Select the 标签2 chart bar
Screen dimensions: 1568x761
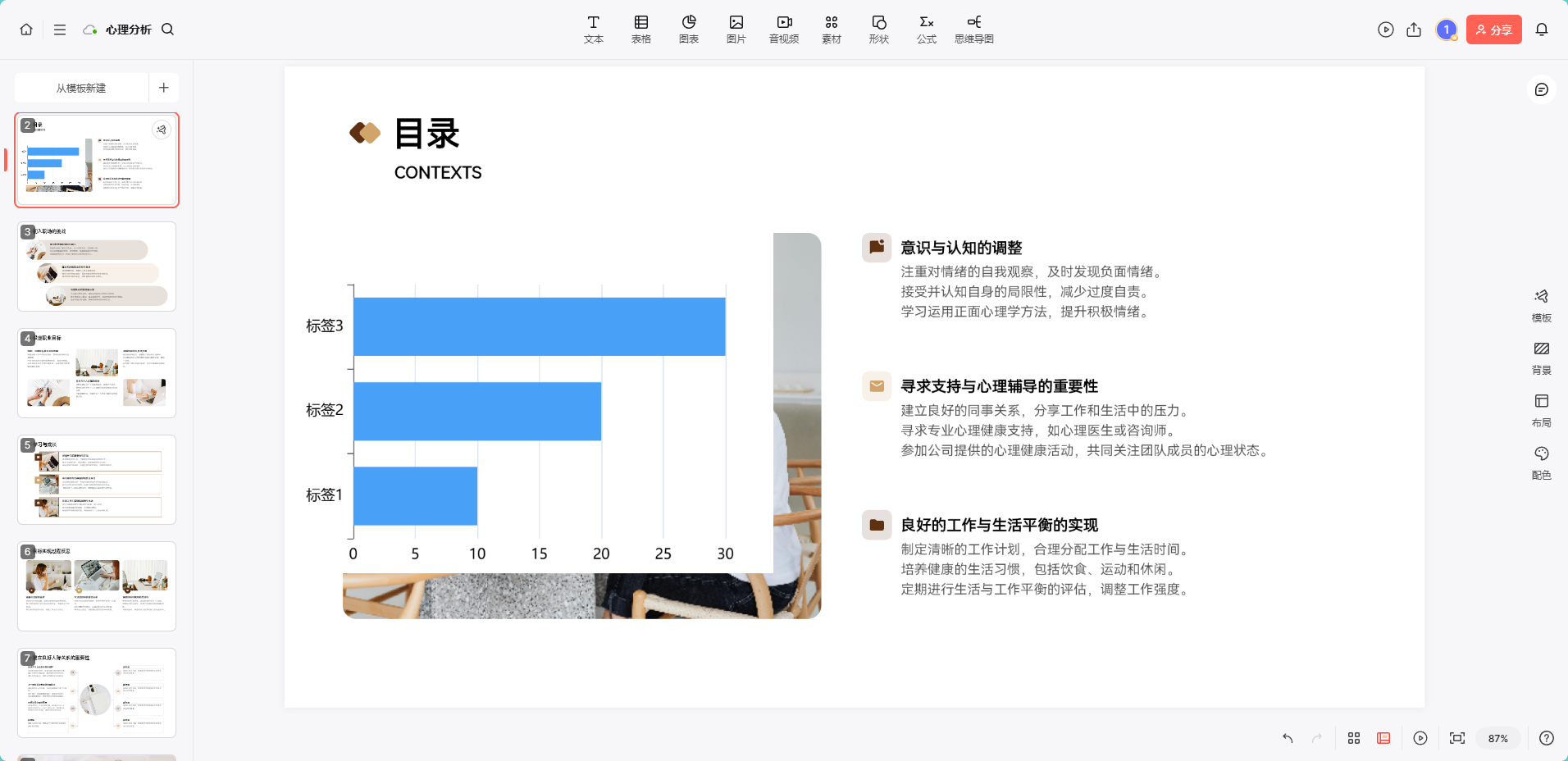(477, 411)
